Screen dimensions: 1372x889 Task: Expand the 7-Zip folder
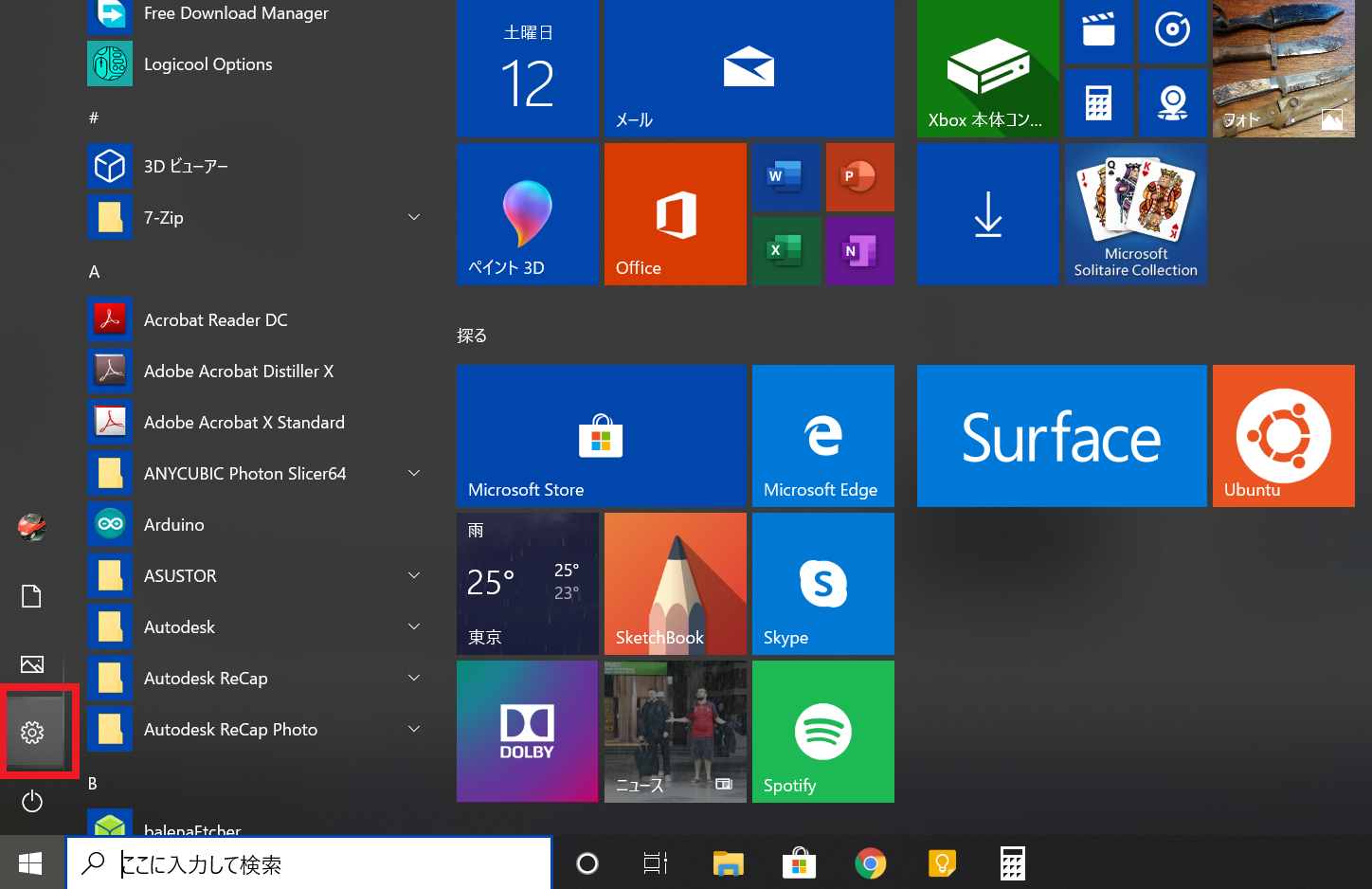[414, 217]
